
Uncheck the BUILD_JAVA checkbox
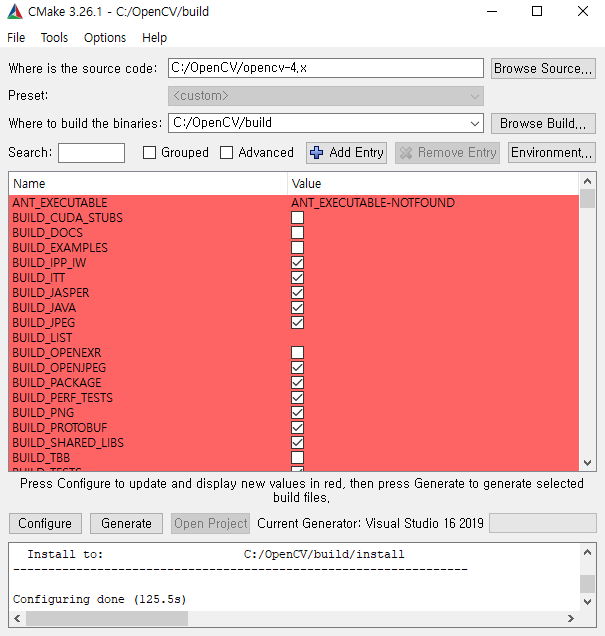pos(297,308)
